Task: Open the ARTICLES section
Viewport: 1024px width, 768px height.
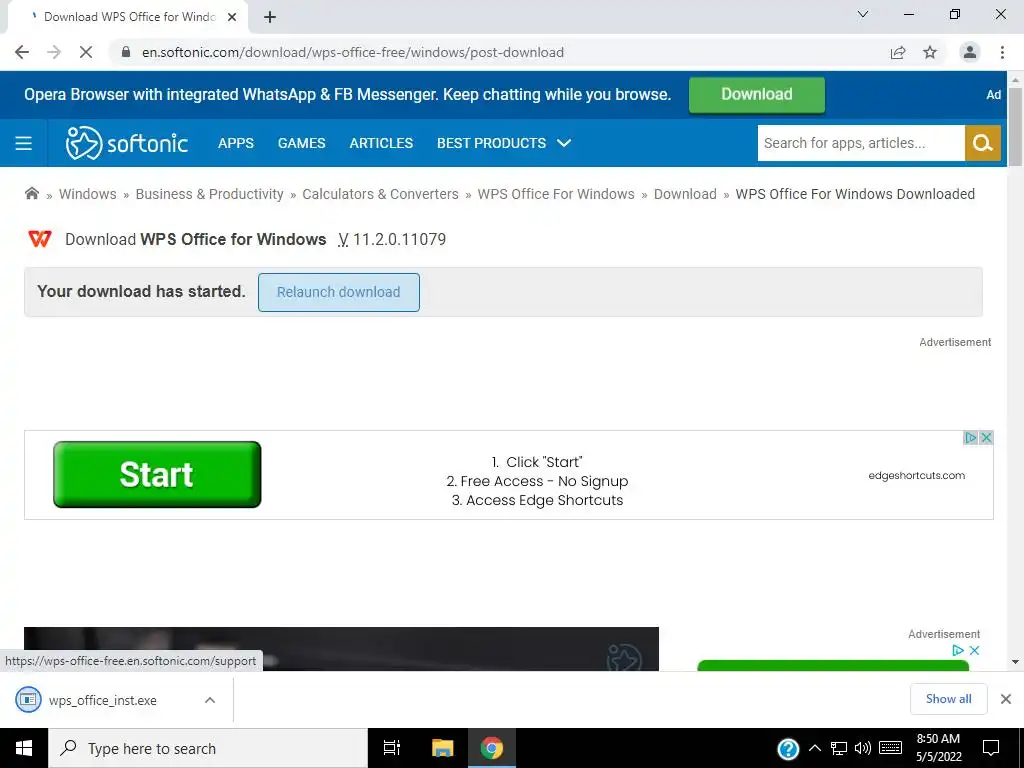Action: pyautogui.click(x=381, y=143)
